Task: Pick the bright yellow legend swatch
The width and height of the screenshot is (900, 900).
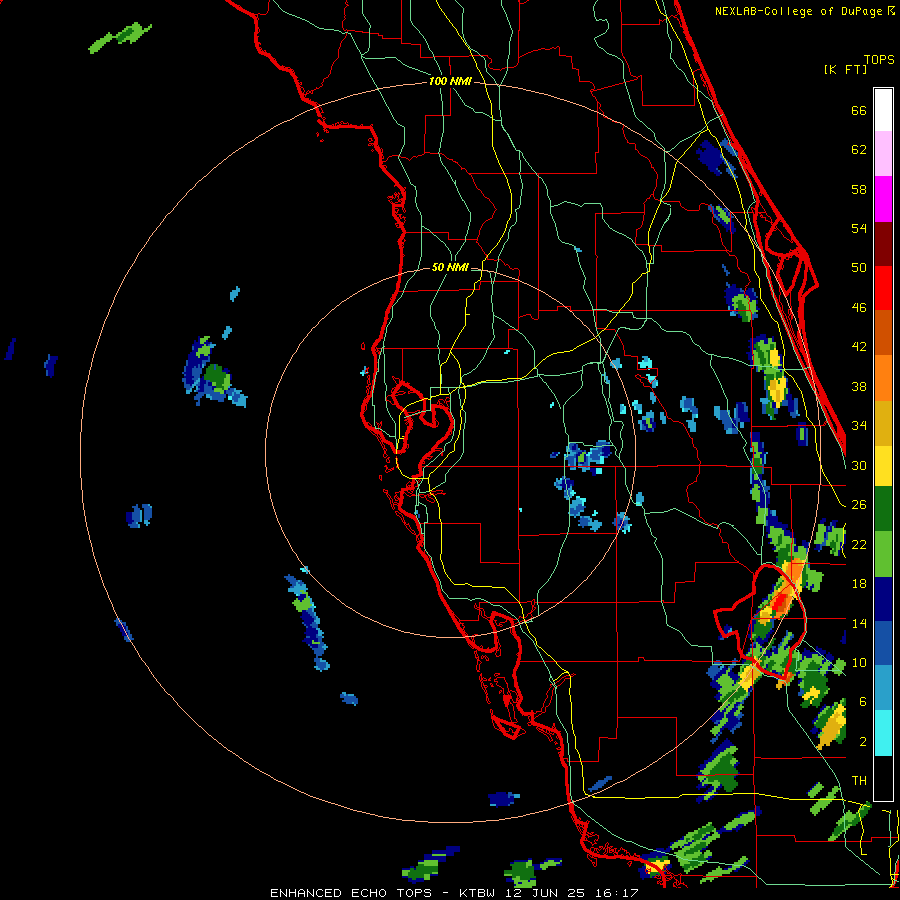Action: click(x=883, y=465)
